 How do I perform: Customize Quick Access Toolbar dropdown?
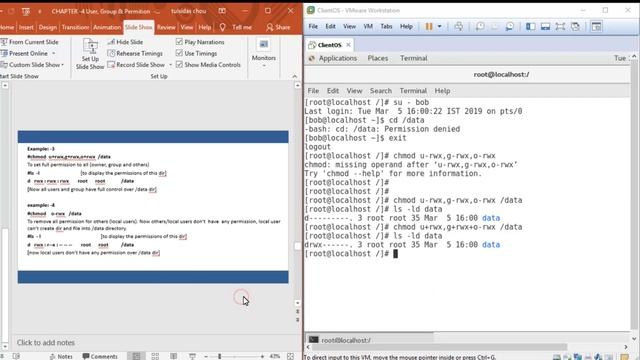coord(40,11)
